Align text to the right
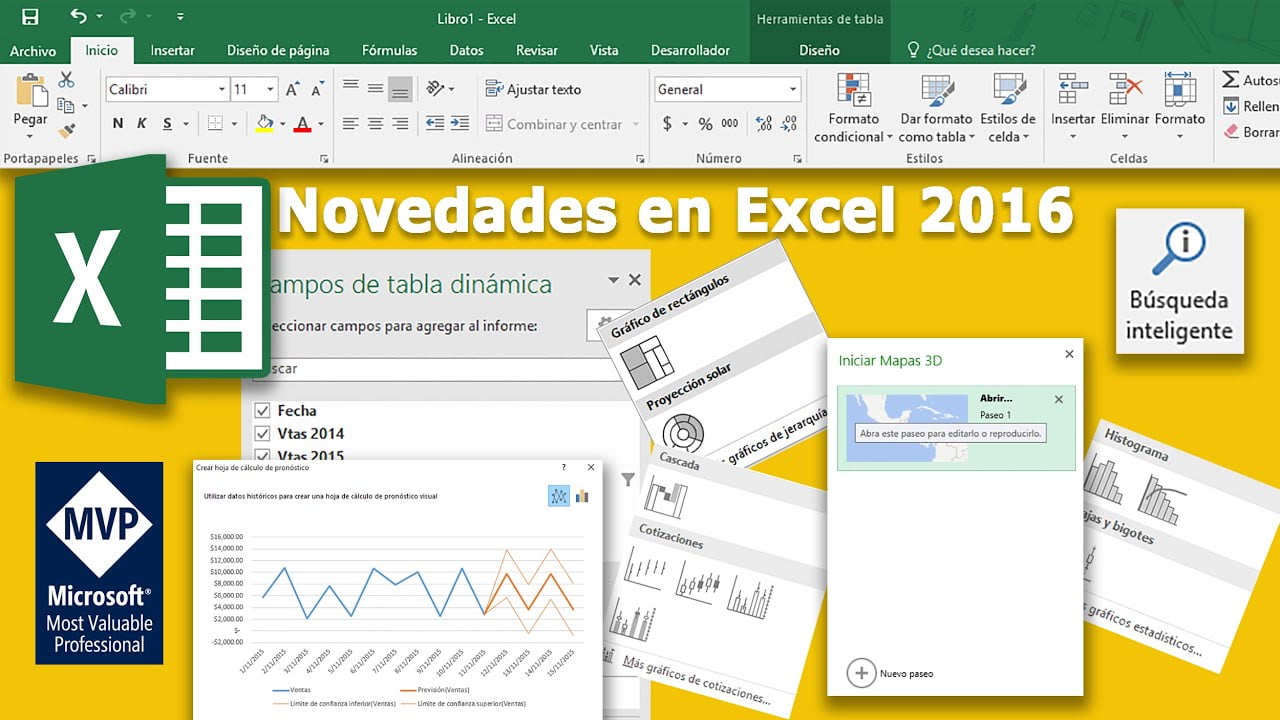Screen dimensions: 1280x720 [x=400, y=124]
